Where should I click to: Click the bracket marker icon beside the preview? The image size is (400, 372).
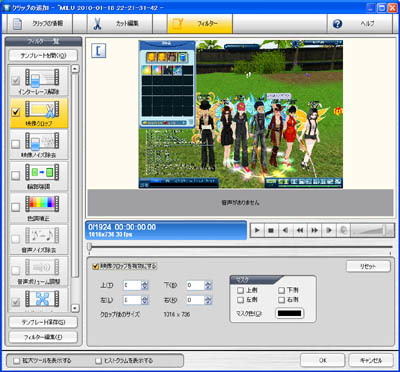[98, 51]
